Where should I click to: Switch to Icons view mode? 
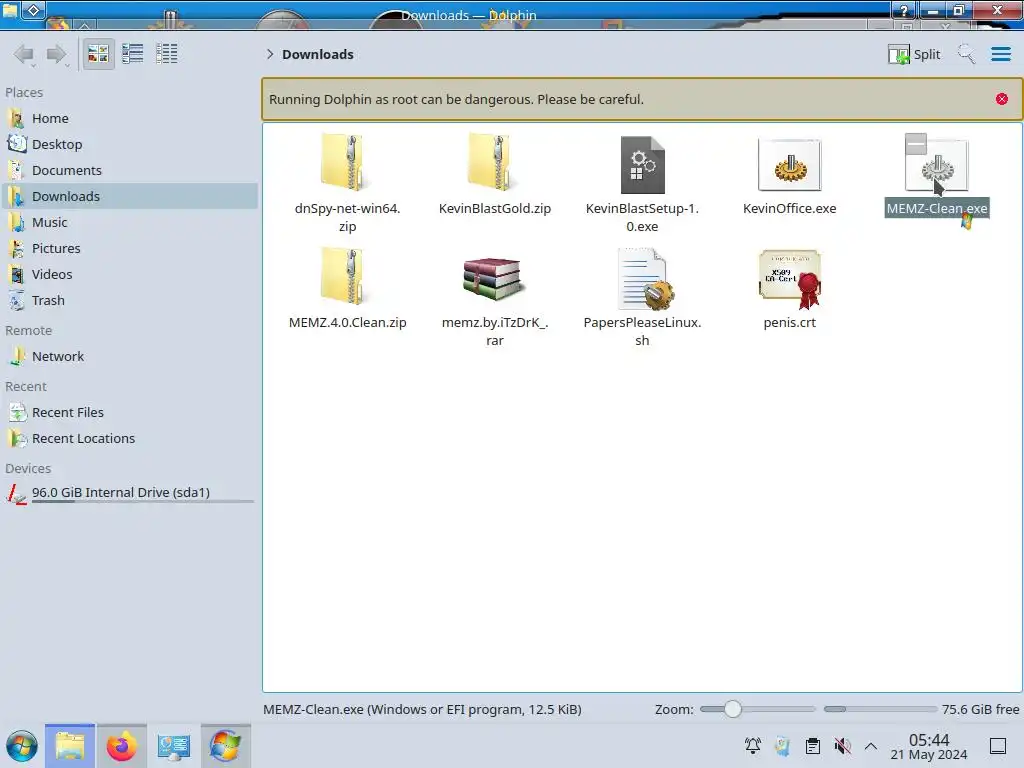[98, 54]
